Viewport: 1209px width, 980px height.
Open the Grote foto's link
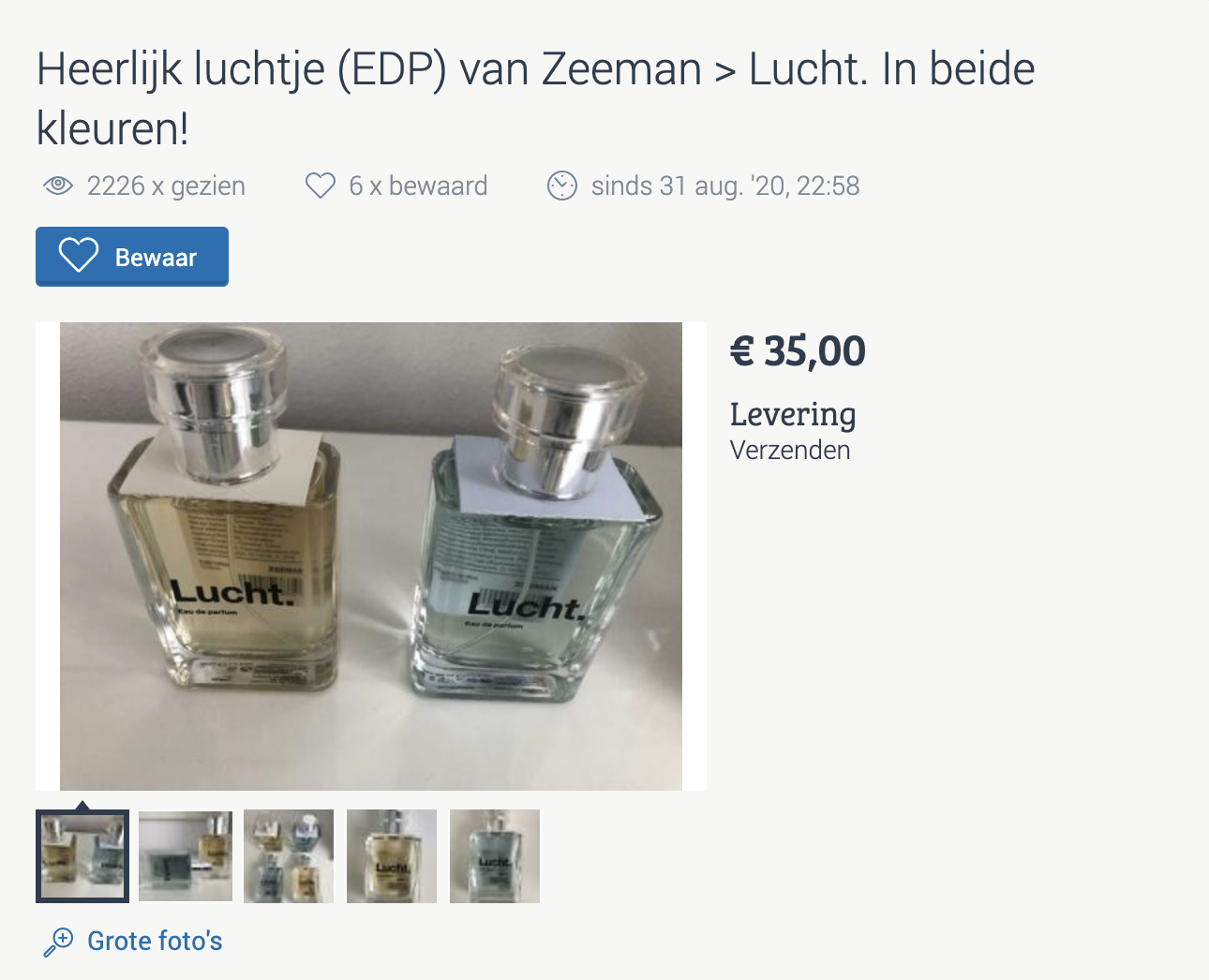click(155, 941)
